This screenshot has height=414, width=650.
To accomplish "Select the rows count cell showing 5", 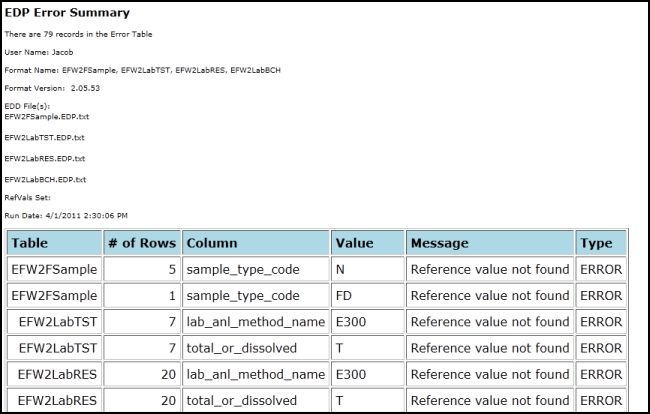I will (142, 269).
